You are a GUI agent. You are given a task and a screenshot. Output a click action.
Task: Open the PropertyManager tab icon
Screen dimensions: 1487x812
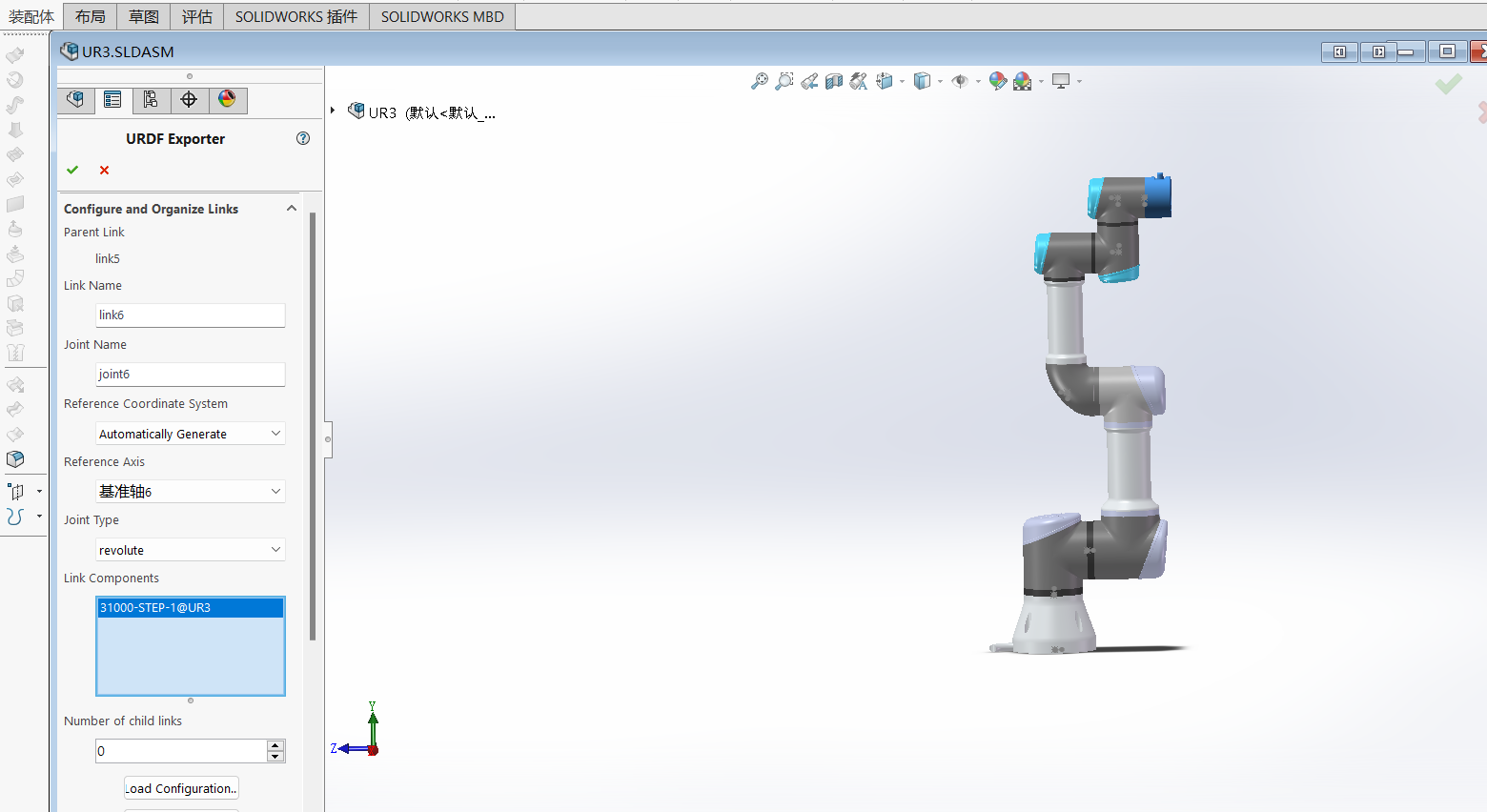point(113,100)
